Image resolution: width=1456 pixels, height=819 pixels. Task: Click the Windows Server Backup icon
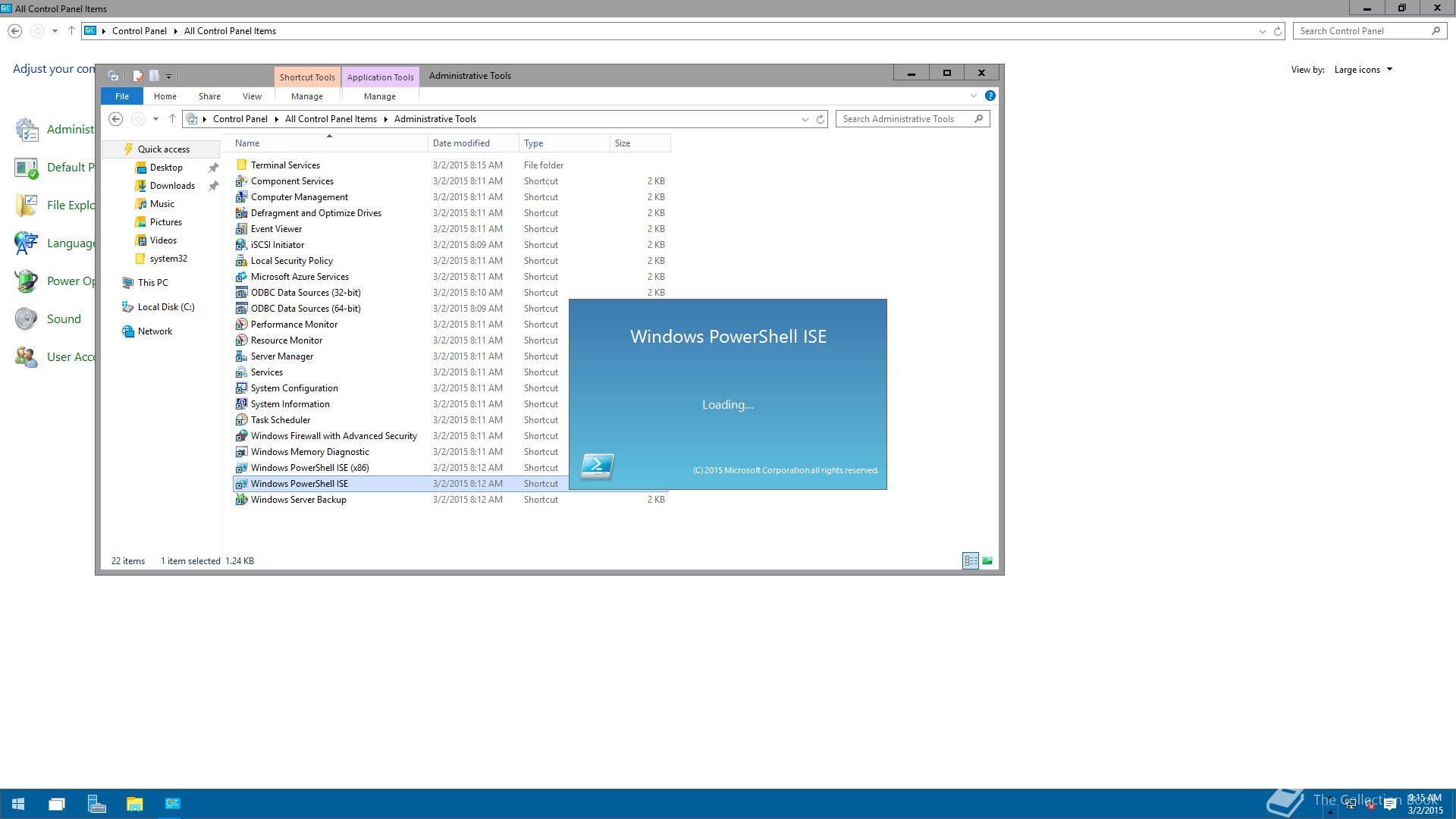(241, 500)
